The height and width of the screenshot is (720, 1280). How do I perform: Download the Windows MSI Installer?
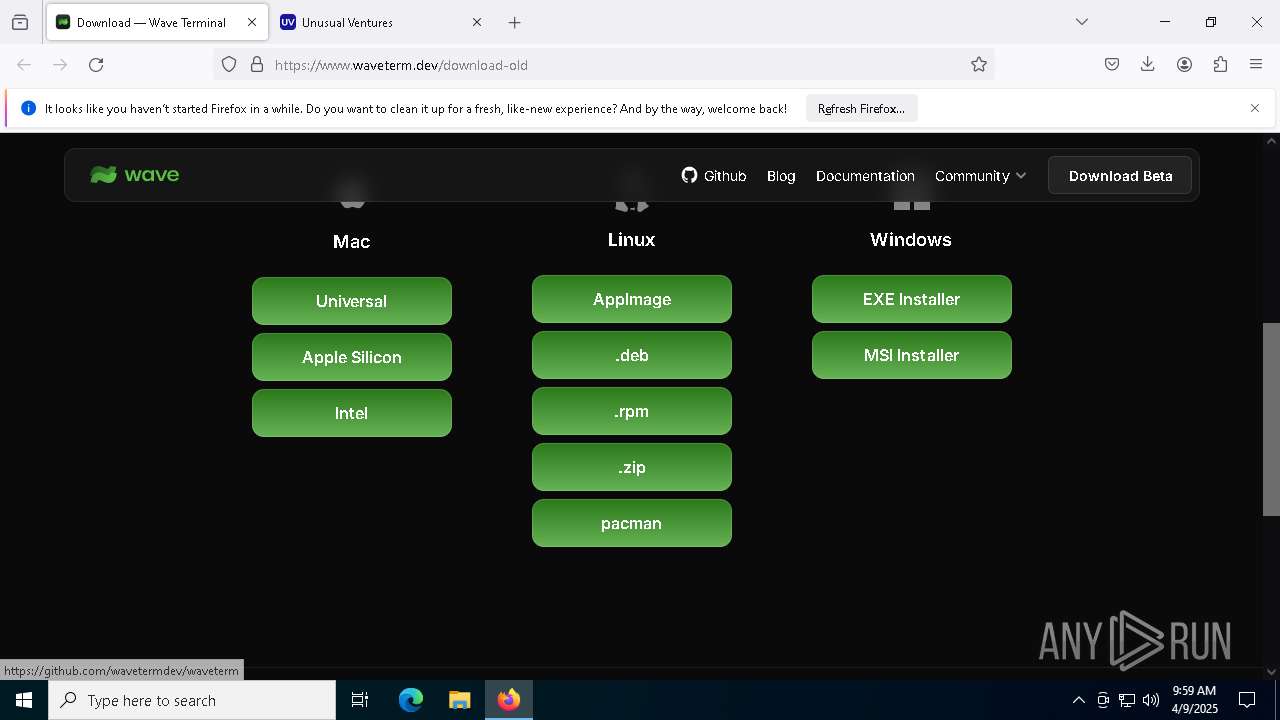pyautogui.click(x=912, y=355)
